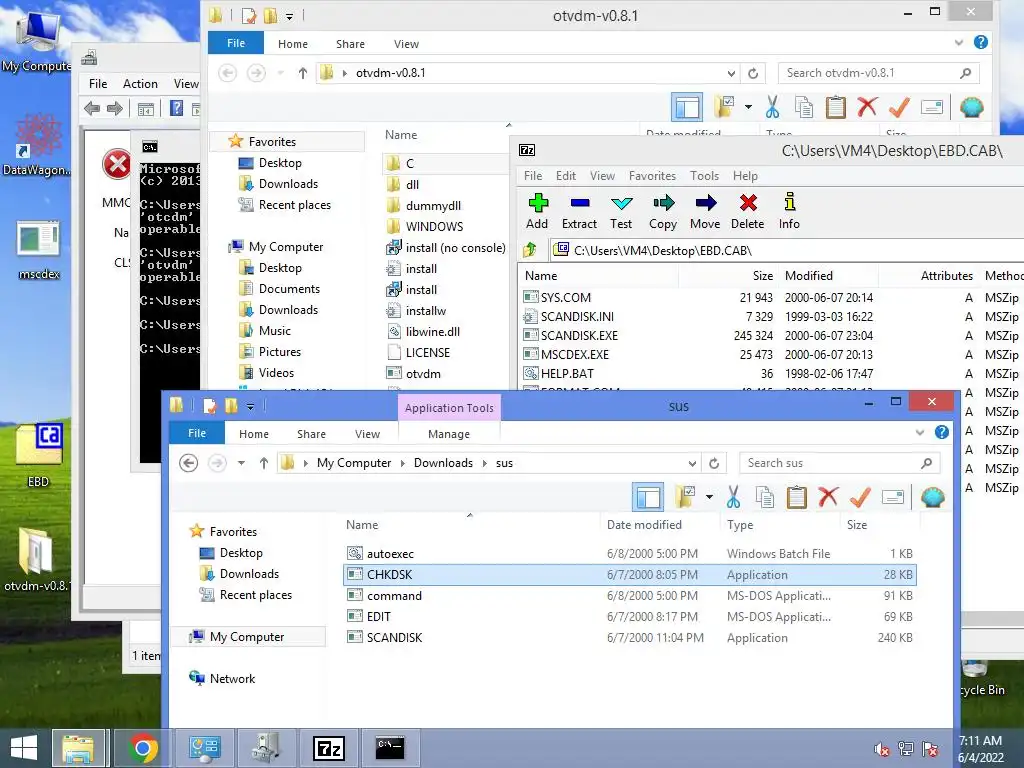Screen dimensions: 1024x768
Task: Click the orange checkmark in otvdm-v0.8.1 toolbar
Action: (899, 107)
